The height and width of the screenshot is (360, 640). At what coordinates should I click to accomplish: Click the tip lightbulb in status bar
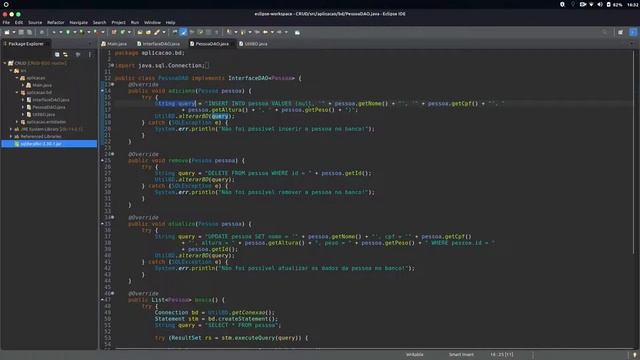[635, 355]
